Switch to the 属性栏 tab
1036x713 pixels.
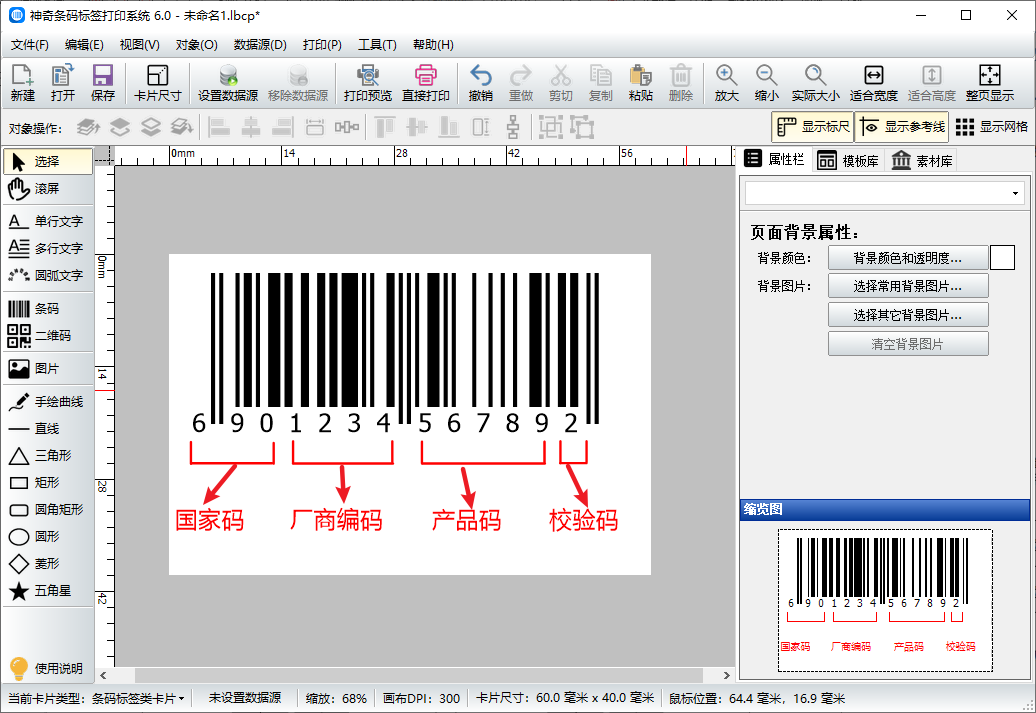pyautogui.click(x=774, y=159)
